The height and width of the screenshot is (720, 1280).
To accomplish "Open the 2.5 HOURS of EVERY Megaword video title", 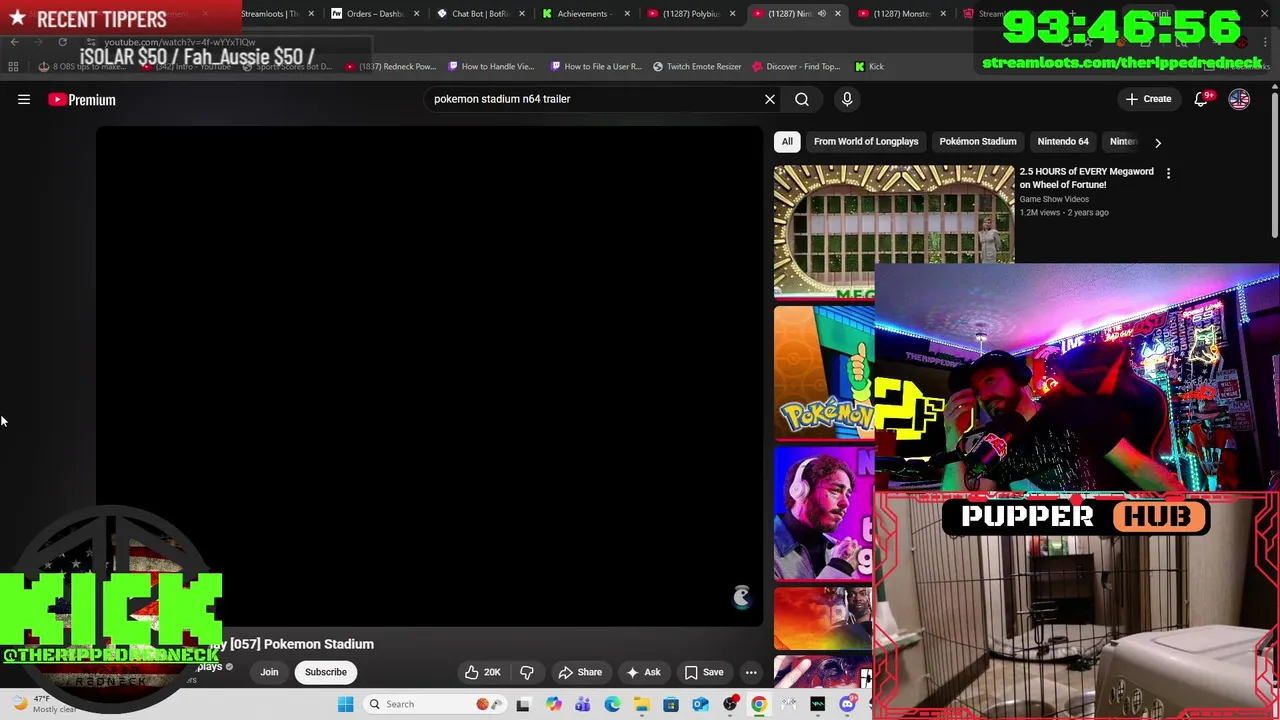I will coord(1086,178).
